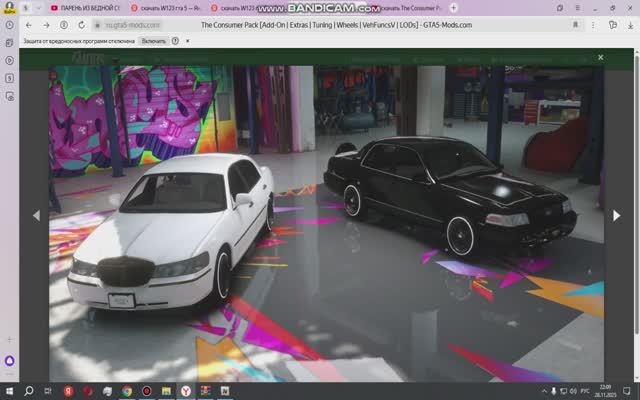640x400 pixels.
Task: Click the ru.gta5-mods.com address field
Action: click(x=133, y=25)
